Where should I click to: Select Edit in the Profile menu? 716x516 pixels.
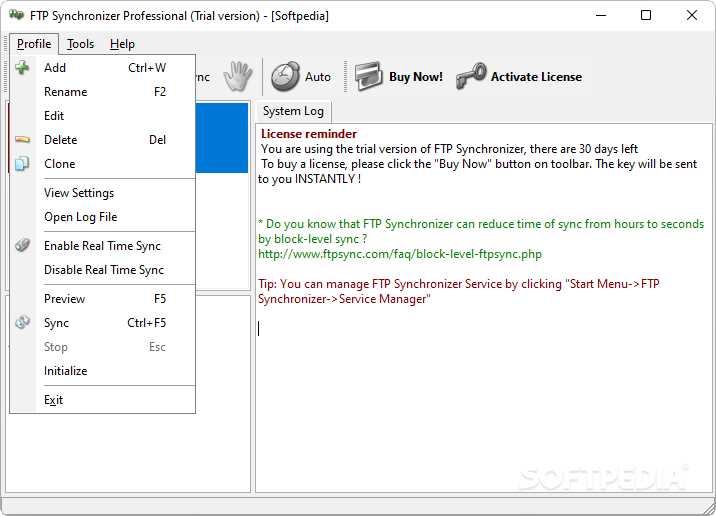pos(103,116)
